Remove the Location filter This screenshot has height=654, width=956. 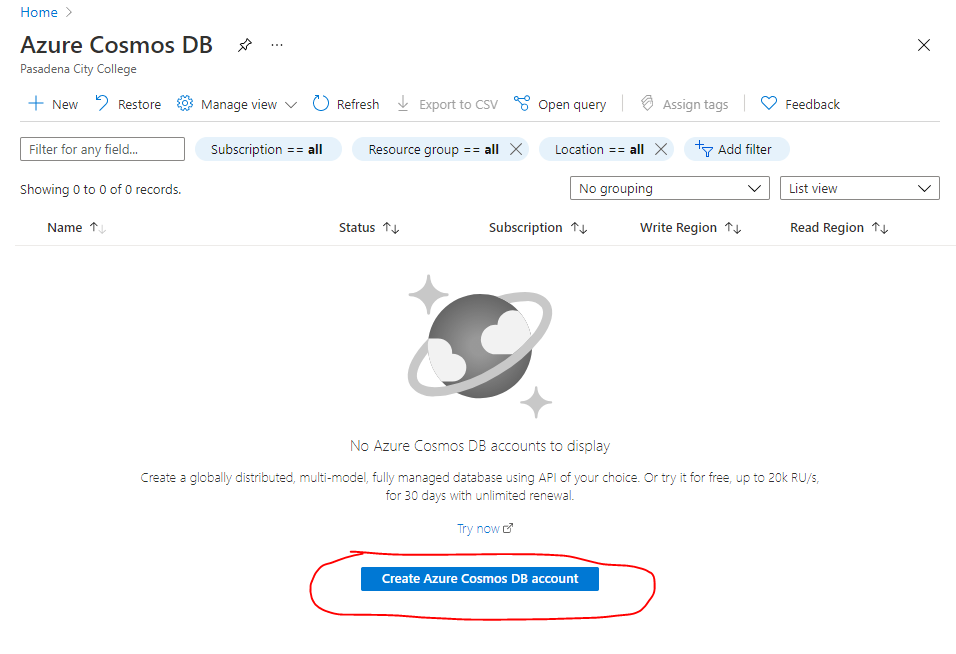click(x=661, y=149)
